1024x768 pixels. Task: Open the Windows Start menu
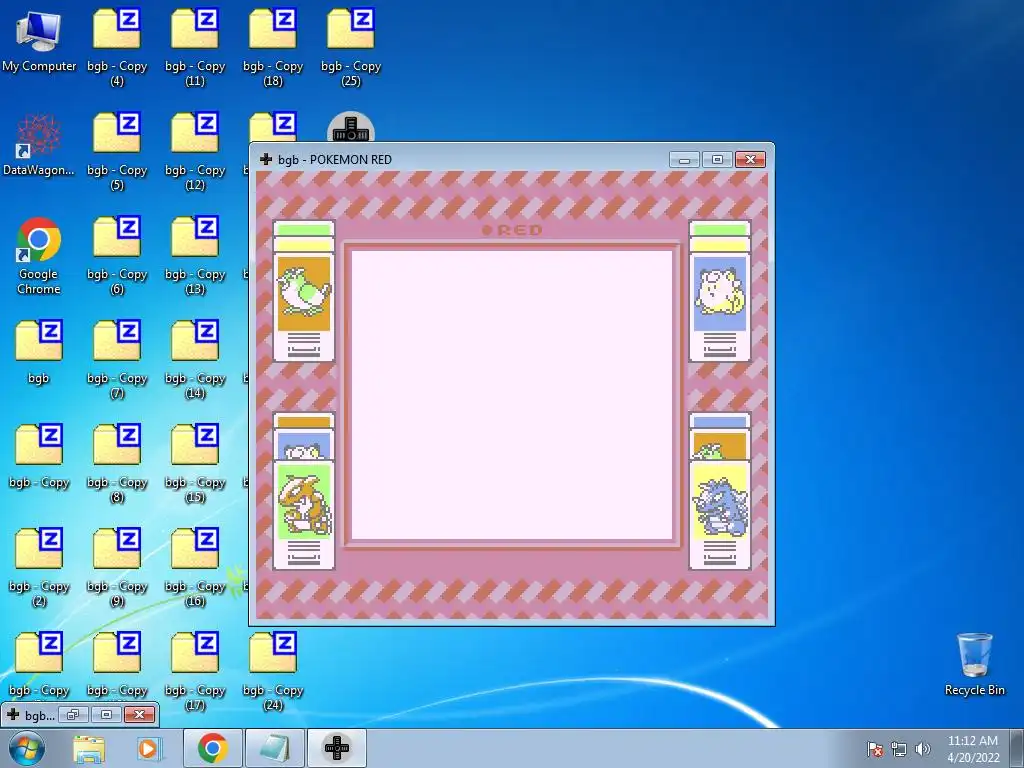coord(27,748)
